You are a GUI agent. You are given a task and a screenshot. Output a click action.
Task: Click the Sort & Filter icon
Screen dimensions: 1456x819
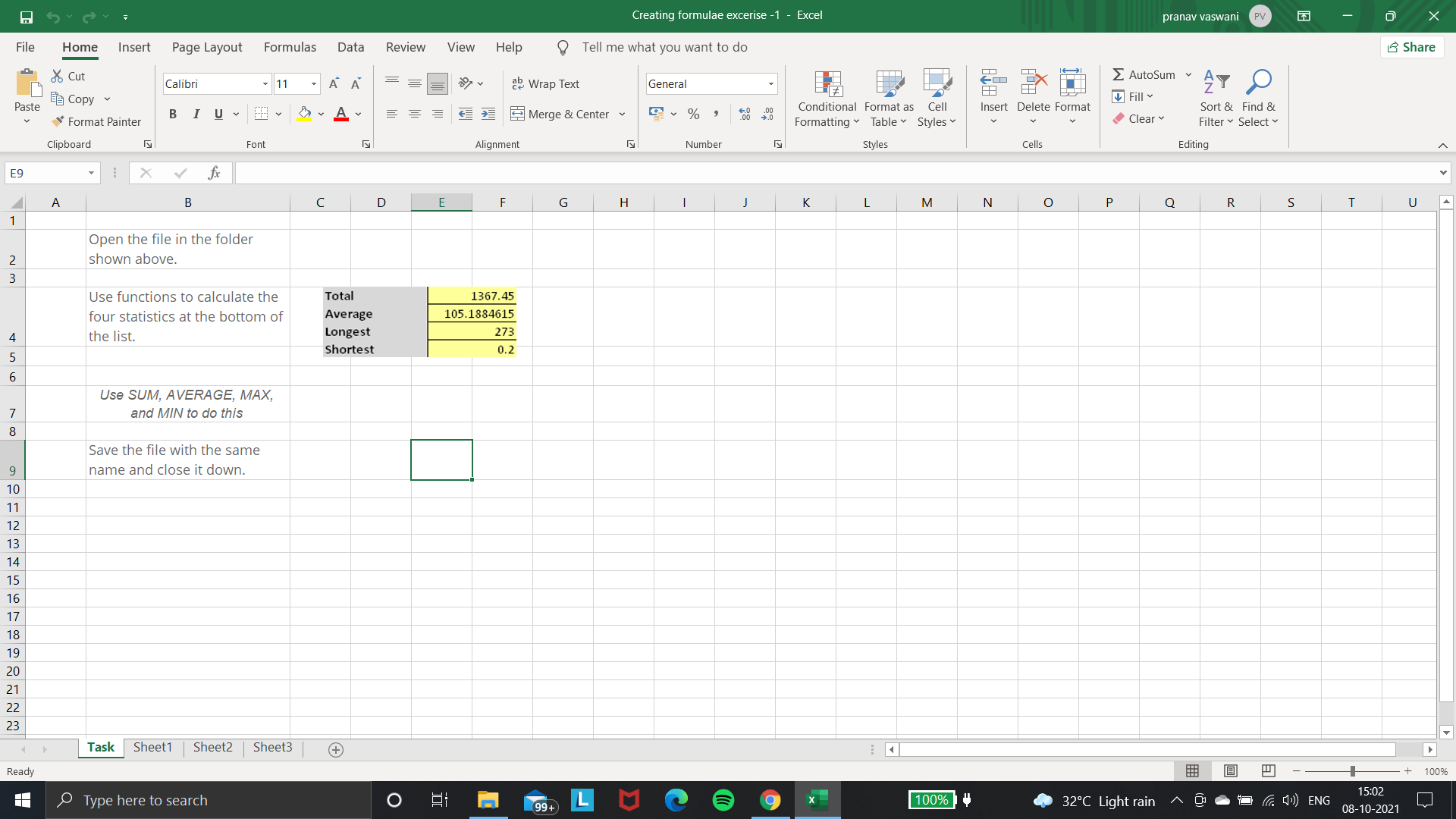coord(1216,98)
